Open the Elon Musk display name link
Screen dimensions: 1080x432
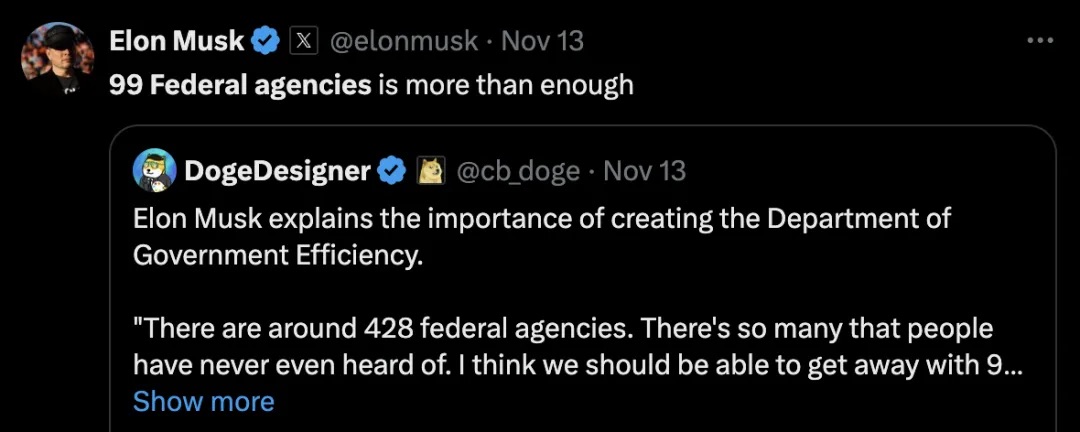176,41
